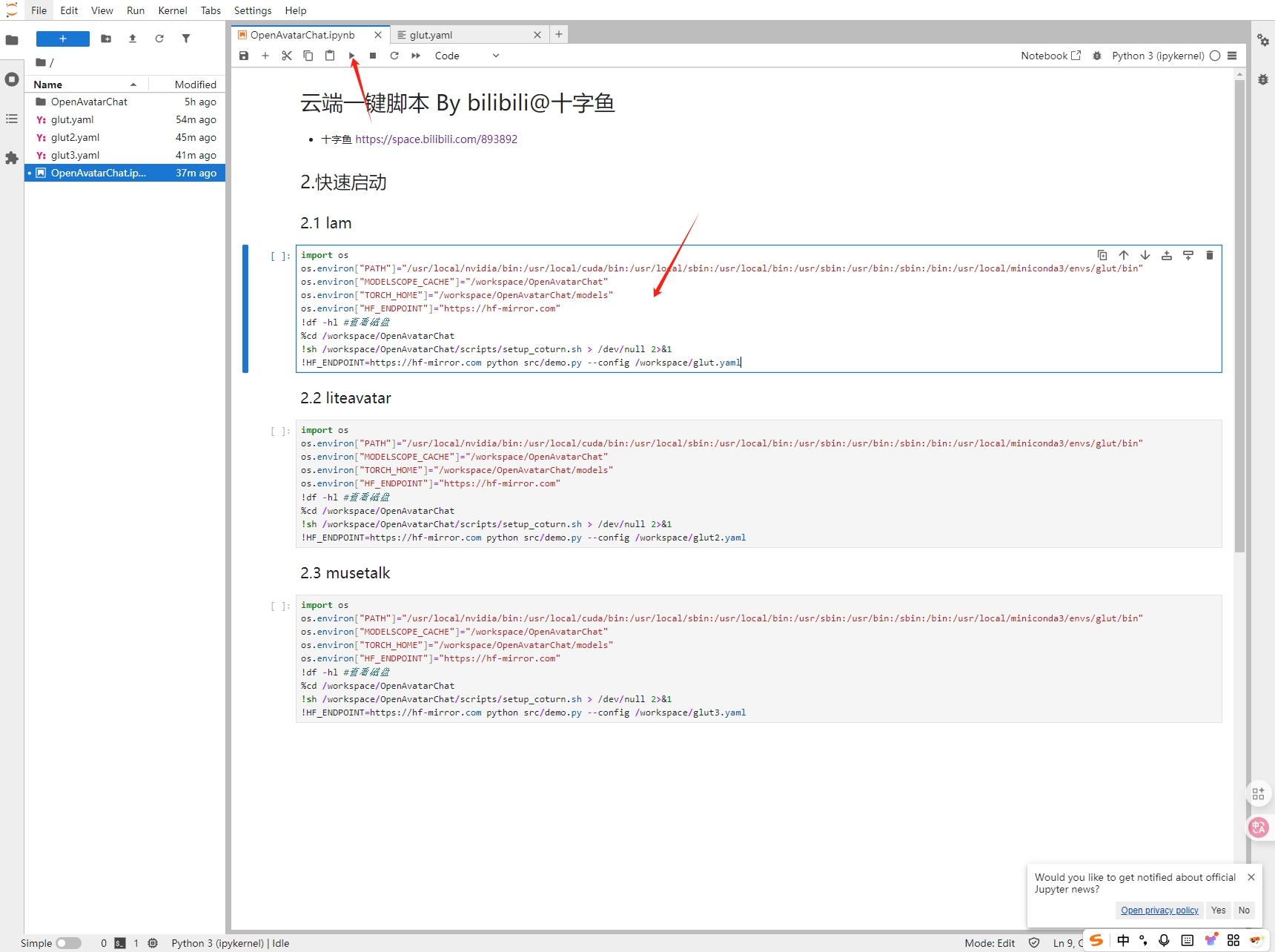1275x952 pixels.
Task: Restart the kernel with circular arrow icon
Action: click(394, 56)
